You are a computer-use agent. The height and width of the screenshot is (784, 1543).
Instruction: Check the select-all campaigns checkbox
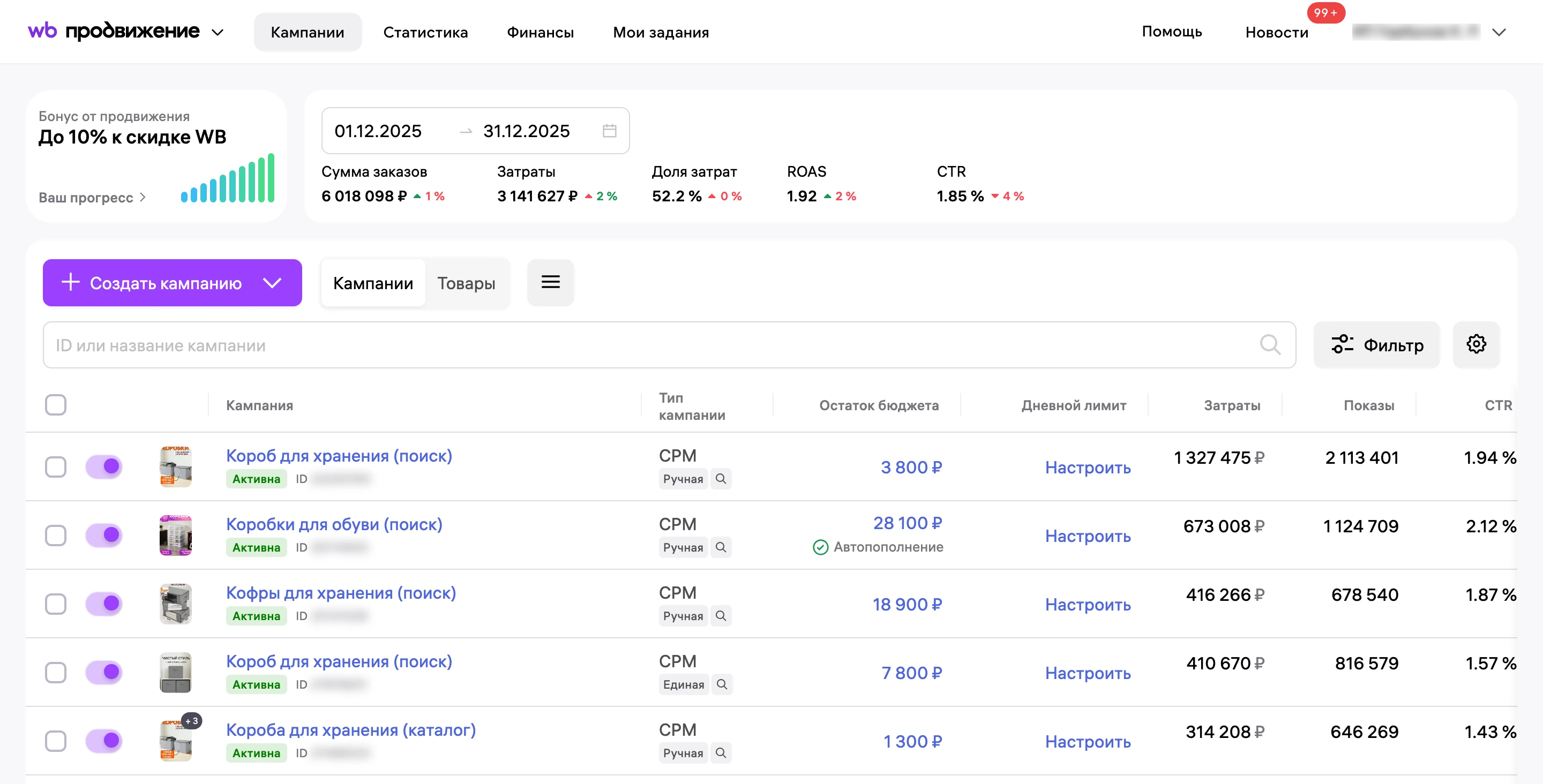56,405
